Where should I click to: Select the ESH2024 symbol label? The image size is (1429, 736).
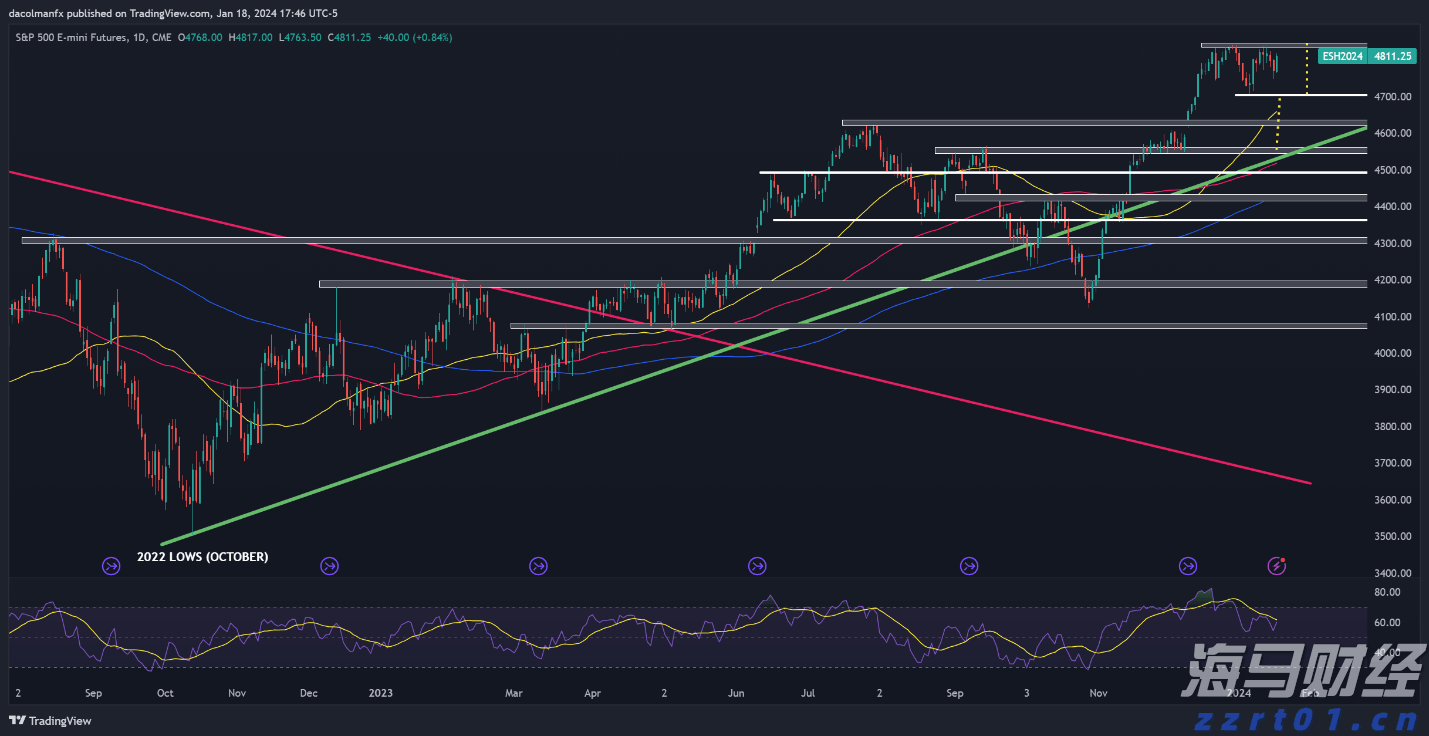[1342, 57]
